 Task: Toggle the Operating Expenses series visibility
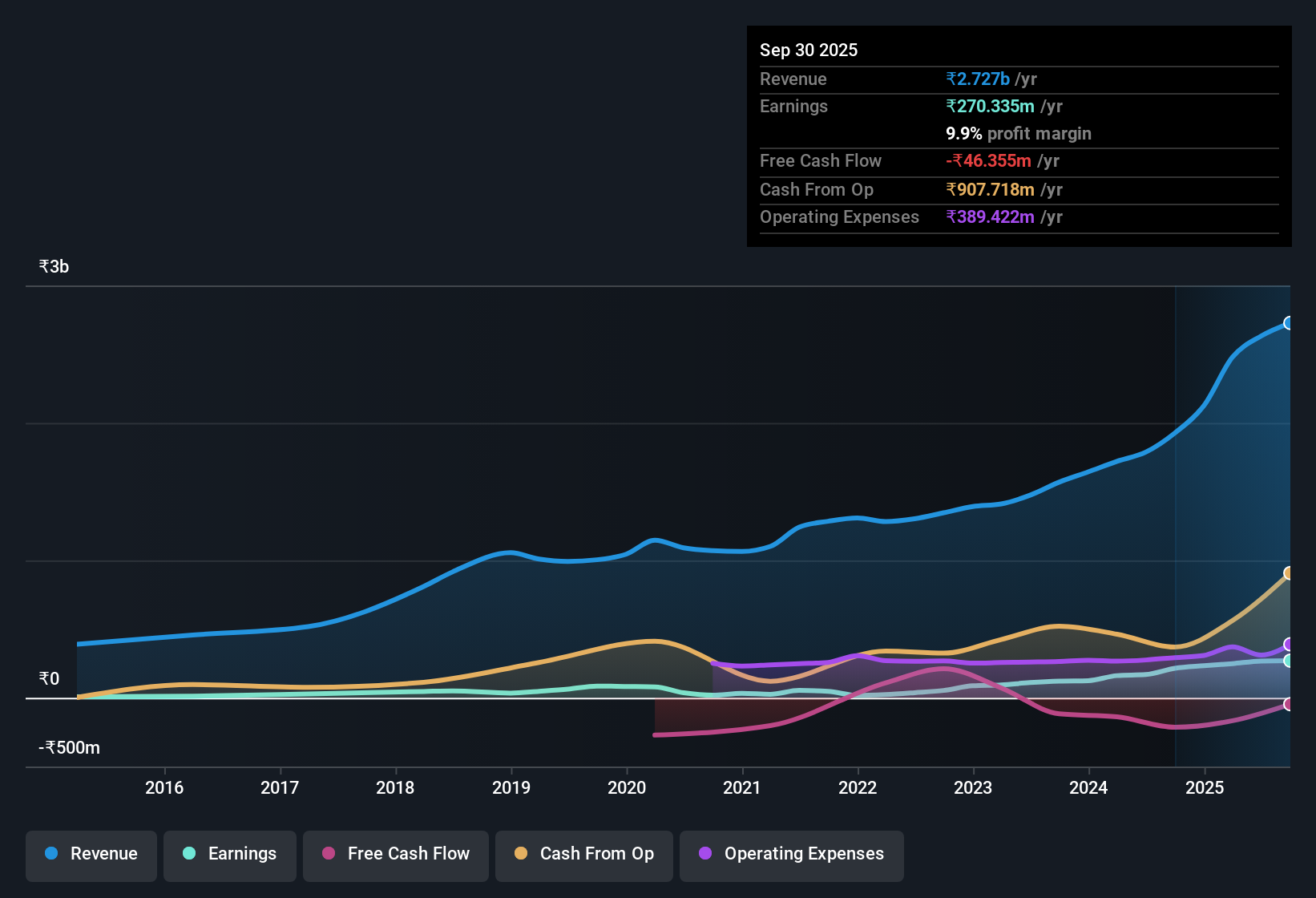point(791,855)
